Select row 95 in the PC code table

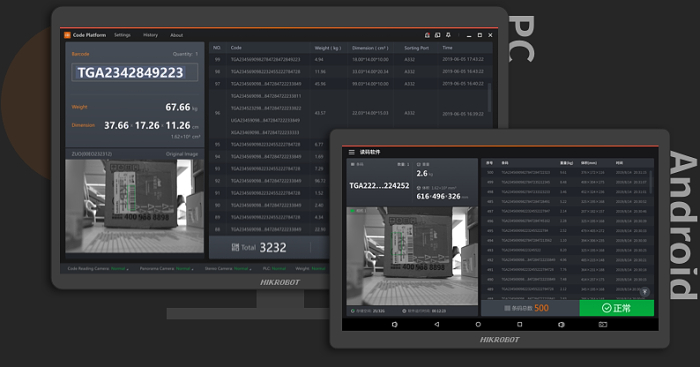(269, 144)
